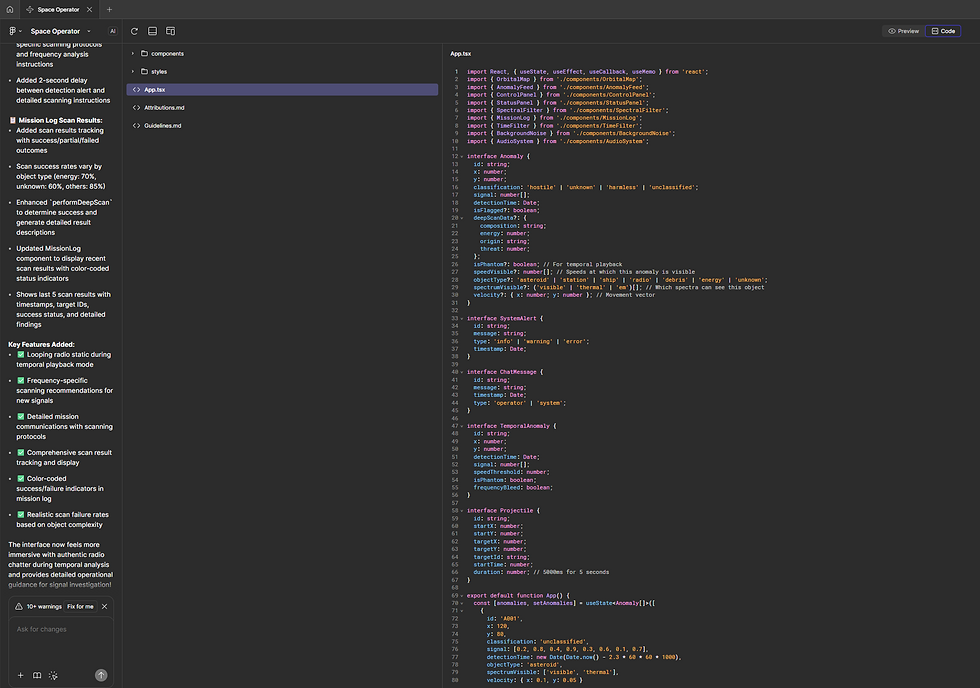Click the Ask for changes input
This screenshot has height=688, width=980.
[x=61, y=641]
